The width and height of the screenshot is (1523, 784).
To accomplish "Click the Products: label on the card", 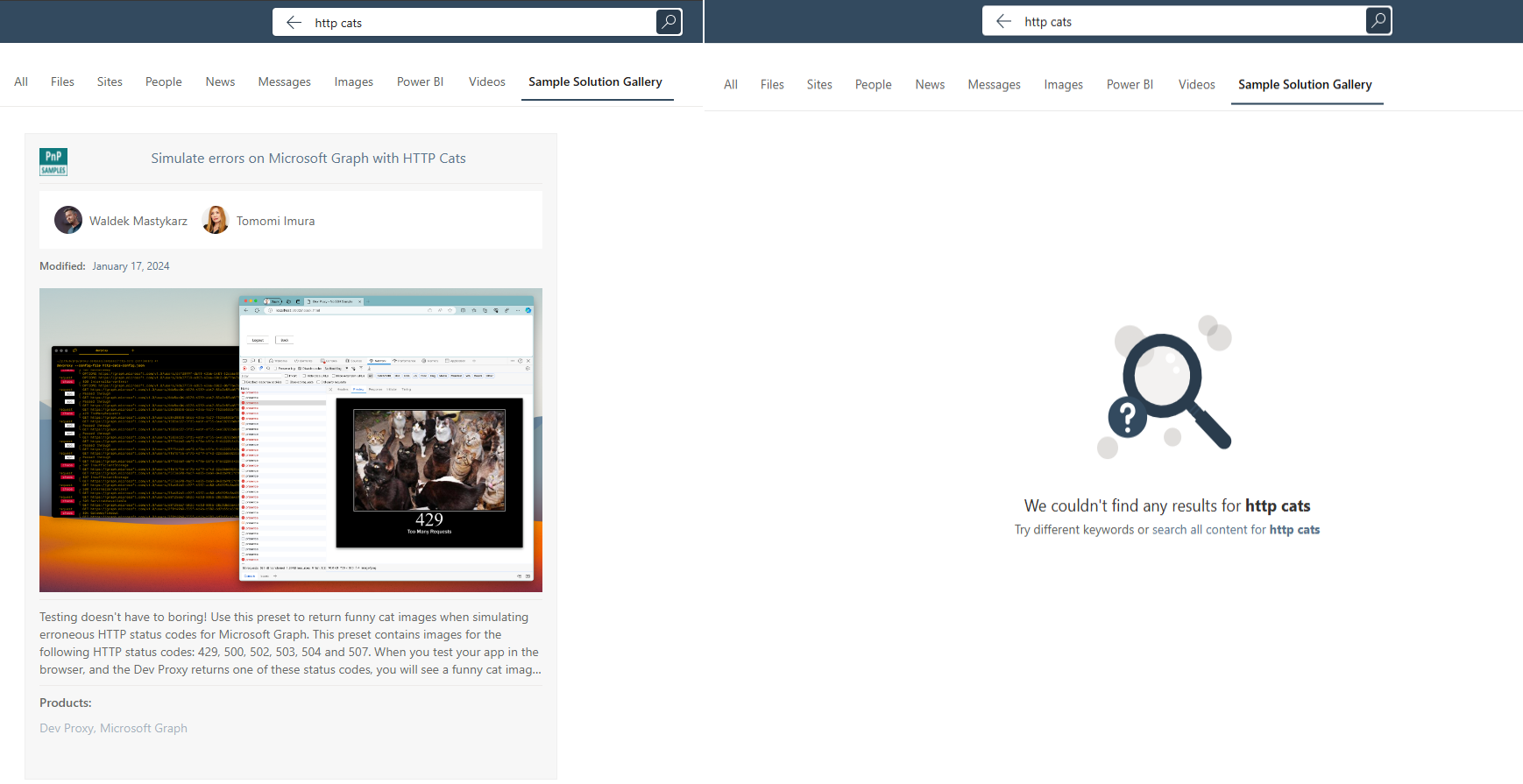I will [x=66, y=703].
